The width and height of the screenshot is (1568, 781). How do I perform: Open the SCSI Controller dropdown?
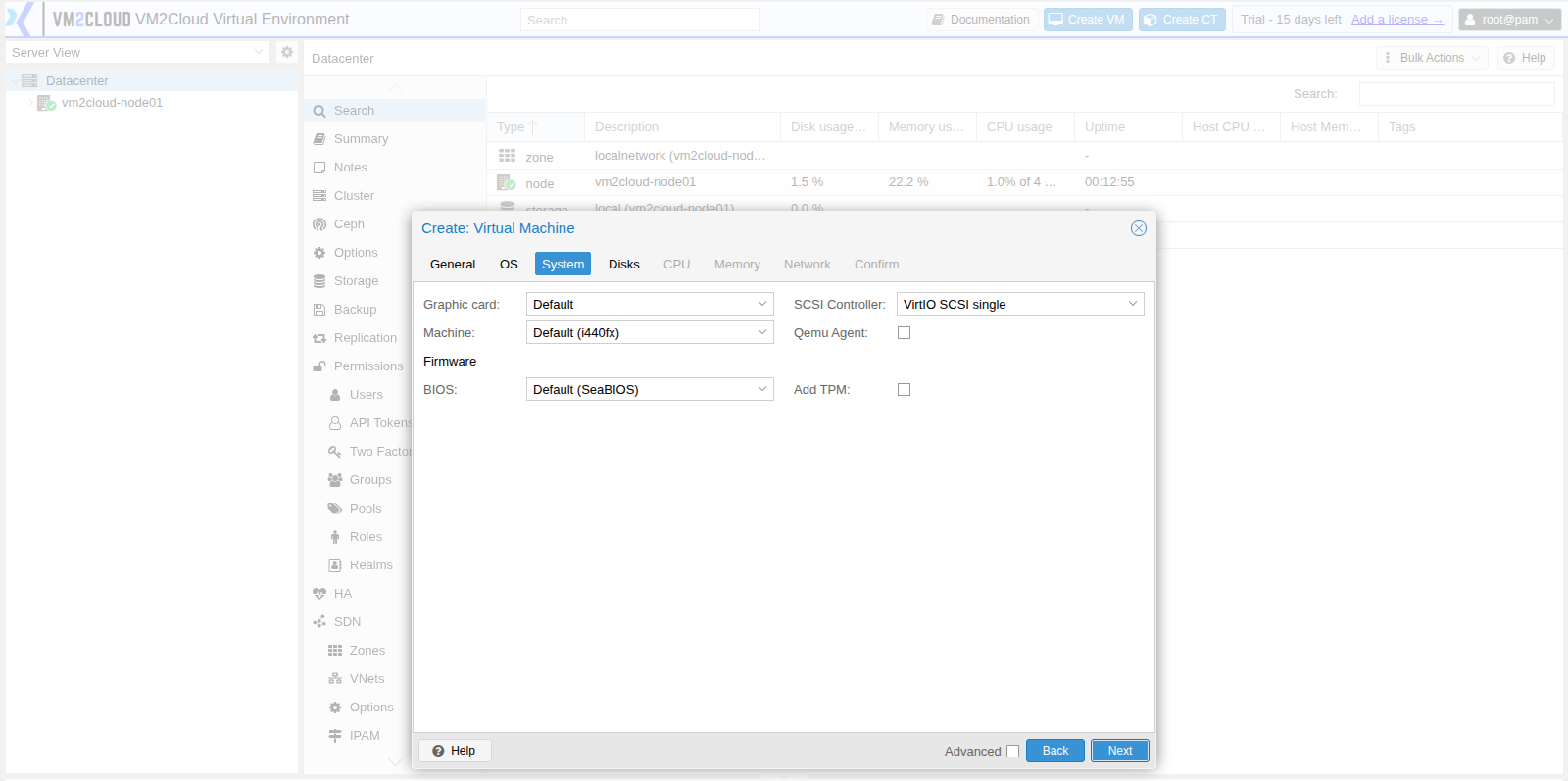click(x=1020, y=304)
